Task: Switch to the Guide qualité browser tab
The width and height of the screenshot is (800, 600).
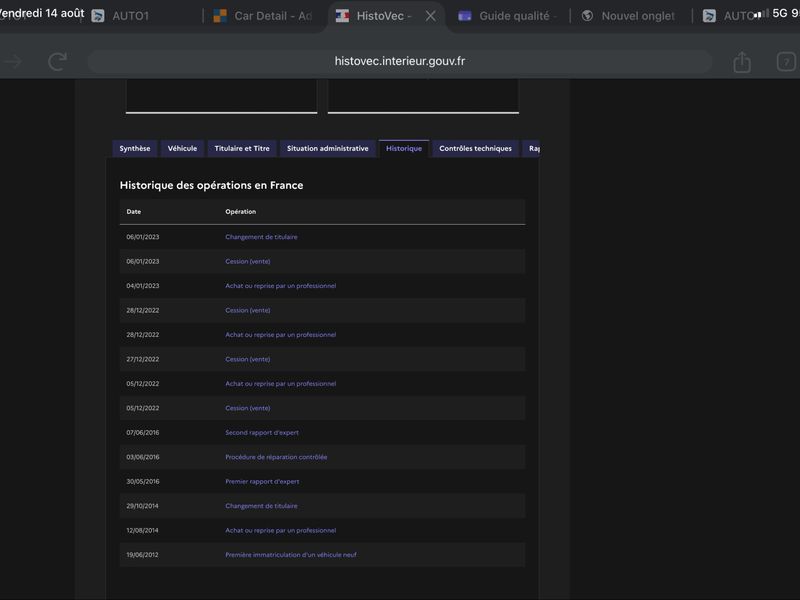Action: [508, 16]
